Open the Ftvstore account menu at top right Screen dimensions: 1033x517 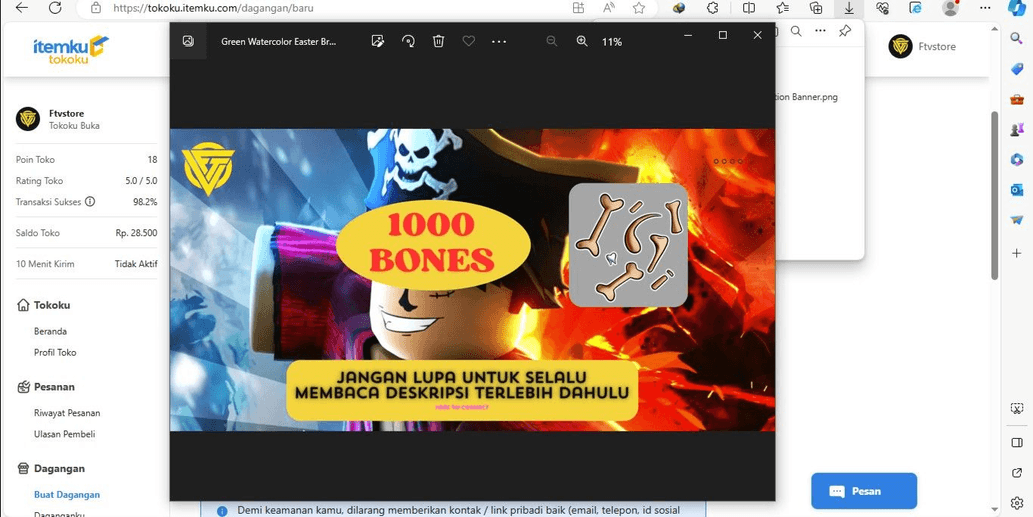click(x=922, y=47)
